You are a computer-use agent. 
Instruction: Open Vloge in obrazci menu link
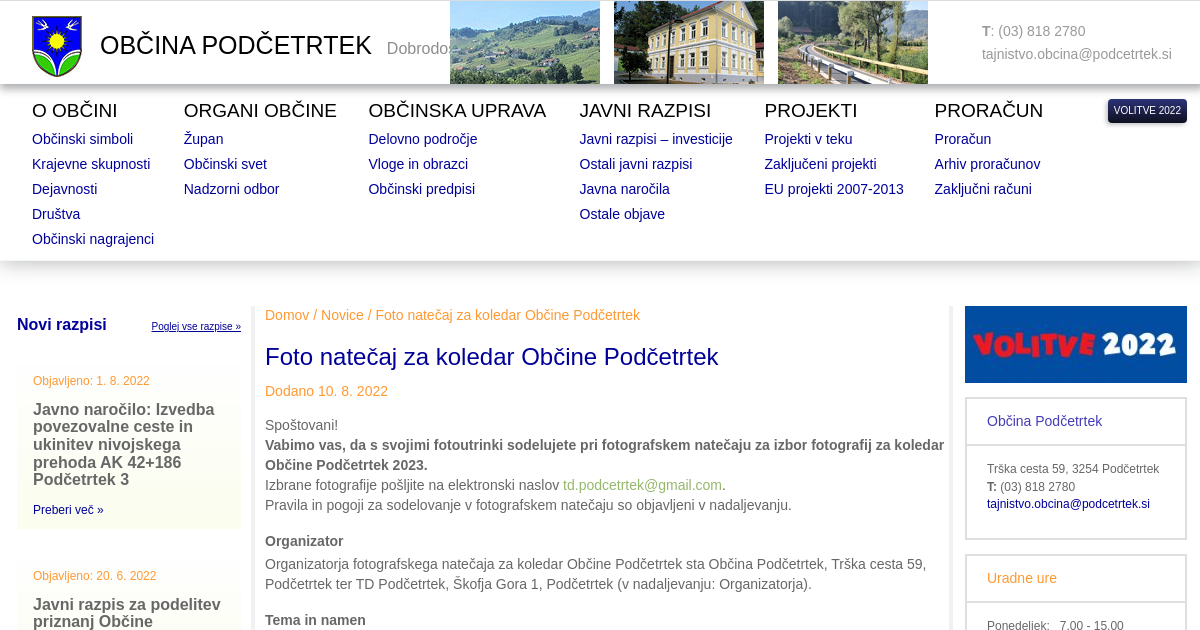[418, 164]
